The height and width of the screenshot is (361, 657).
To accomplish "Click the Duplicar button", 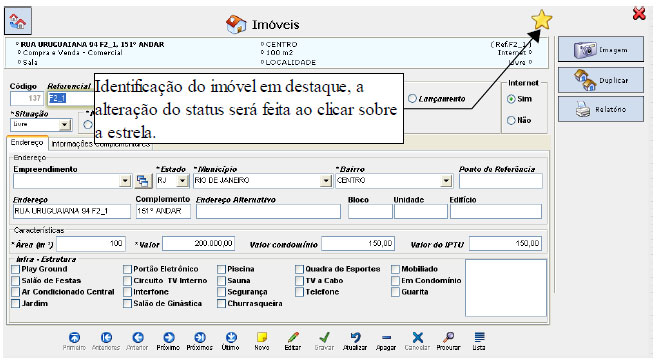I will (601, 80).
